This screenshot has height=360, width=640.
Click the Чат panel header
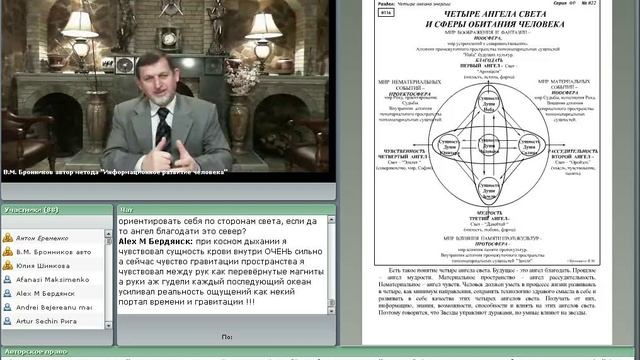click(226, 210)
